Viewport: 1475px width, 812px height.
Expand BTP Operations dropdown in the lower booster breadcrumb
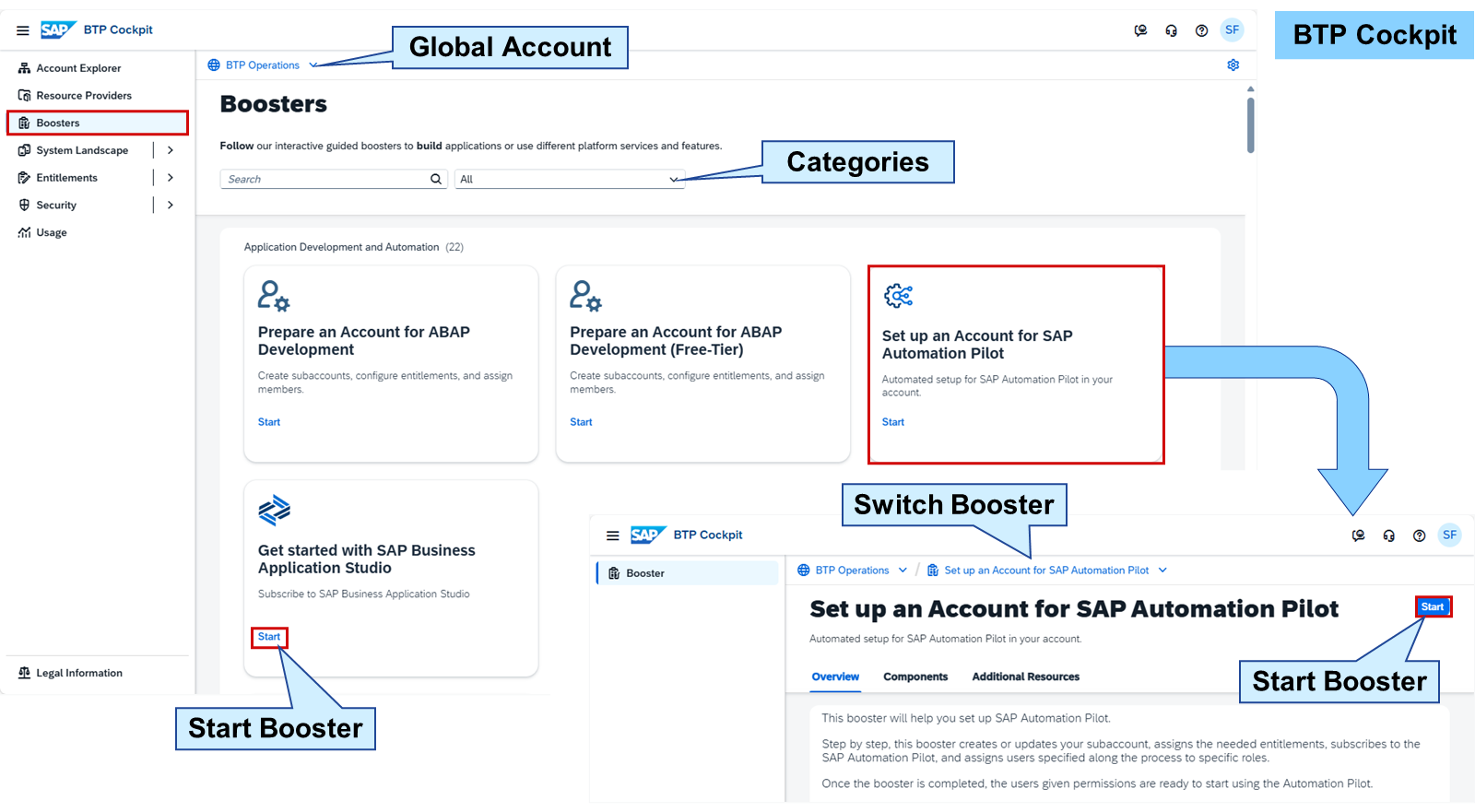(903, 571)
